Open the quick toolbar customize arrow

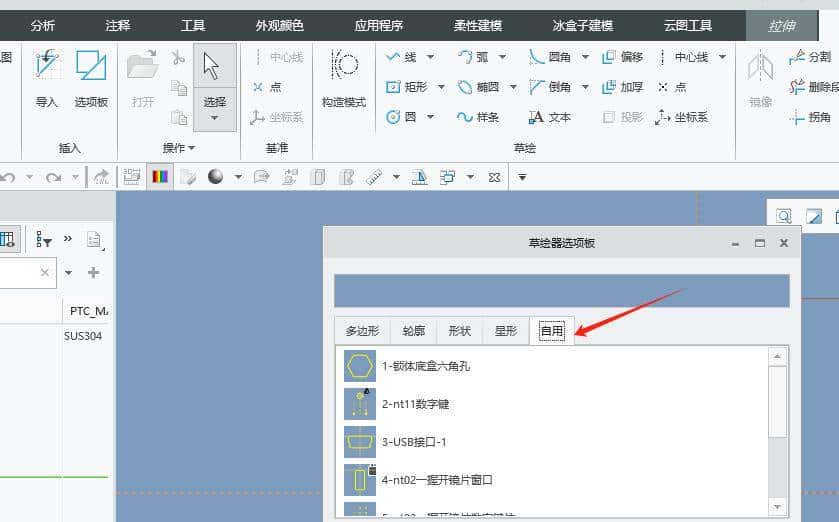522,176
